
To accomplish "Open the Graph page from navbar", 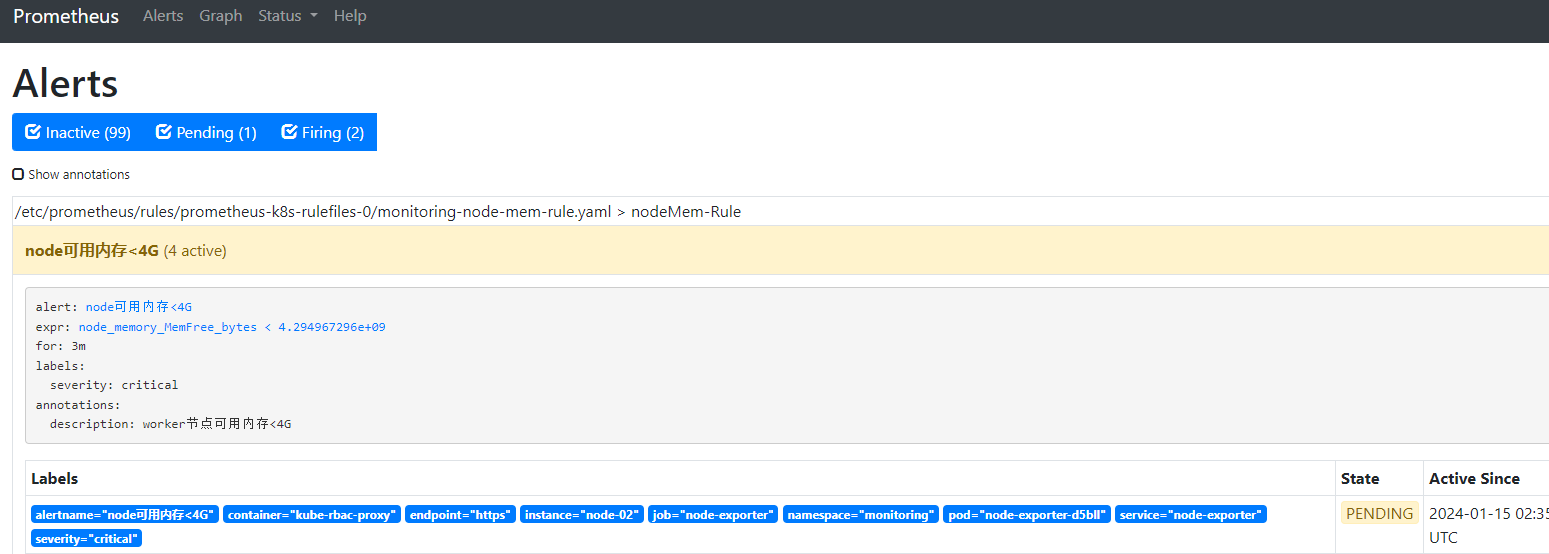I will pyautogui.click(x=221, y=16).
